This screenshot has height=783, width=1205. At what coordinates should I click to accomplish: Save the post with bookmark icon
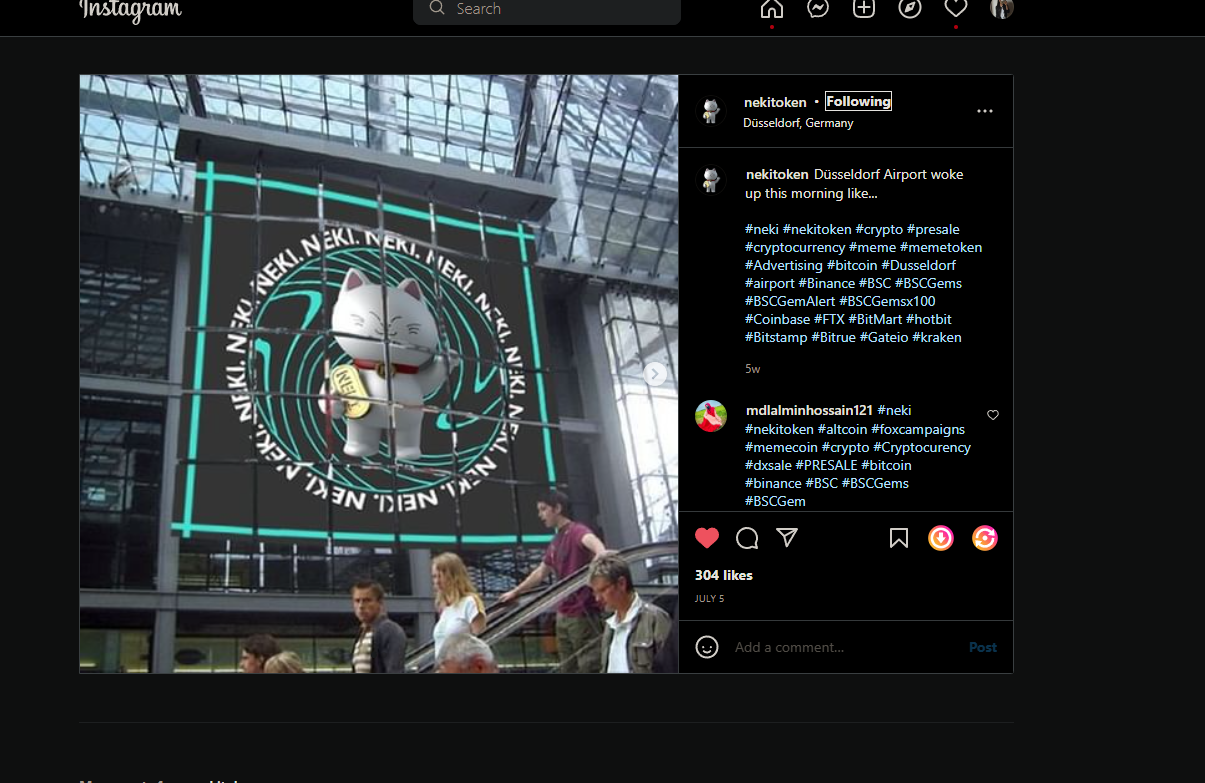pyautogui.click(x=899, y=538)
